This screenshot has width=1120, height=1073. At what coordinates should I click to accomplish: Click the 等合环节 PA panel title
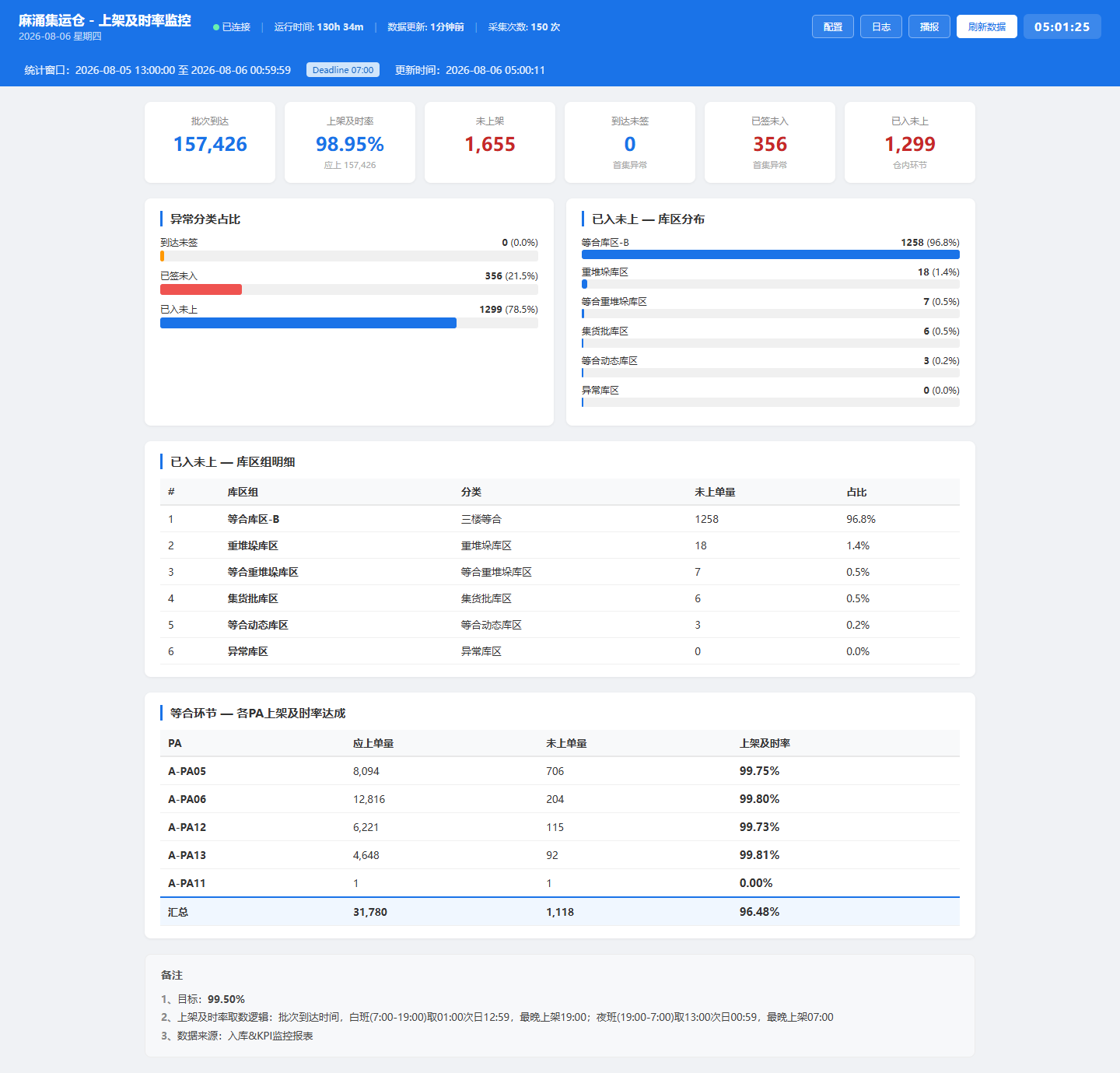[x=258, y=714]
